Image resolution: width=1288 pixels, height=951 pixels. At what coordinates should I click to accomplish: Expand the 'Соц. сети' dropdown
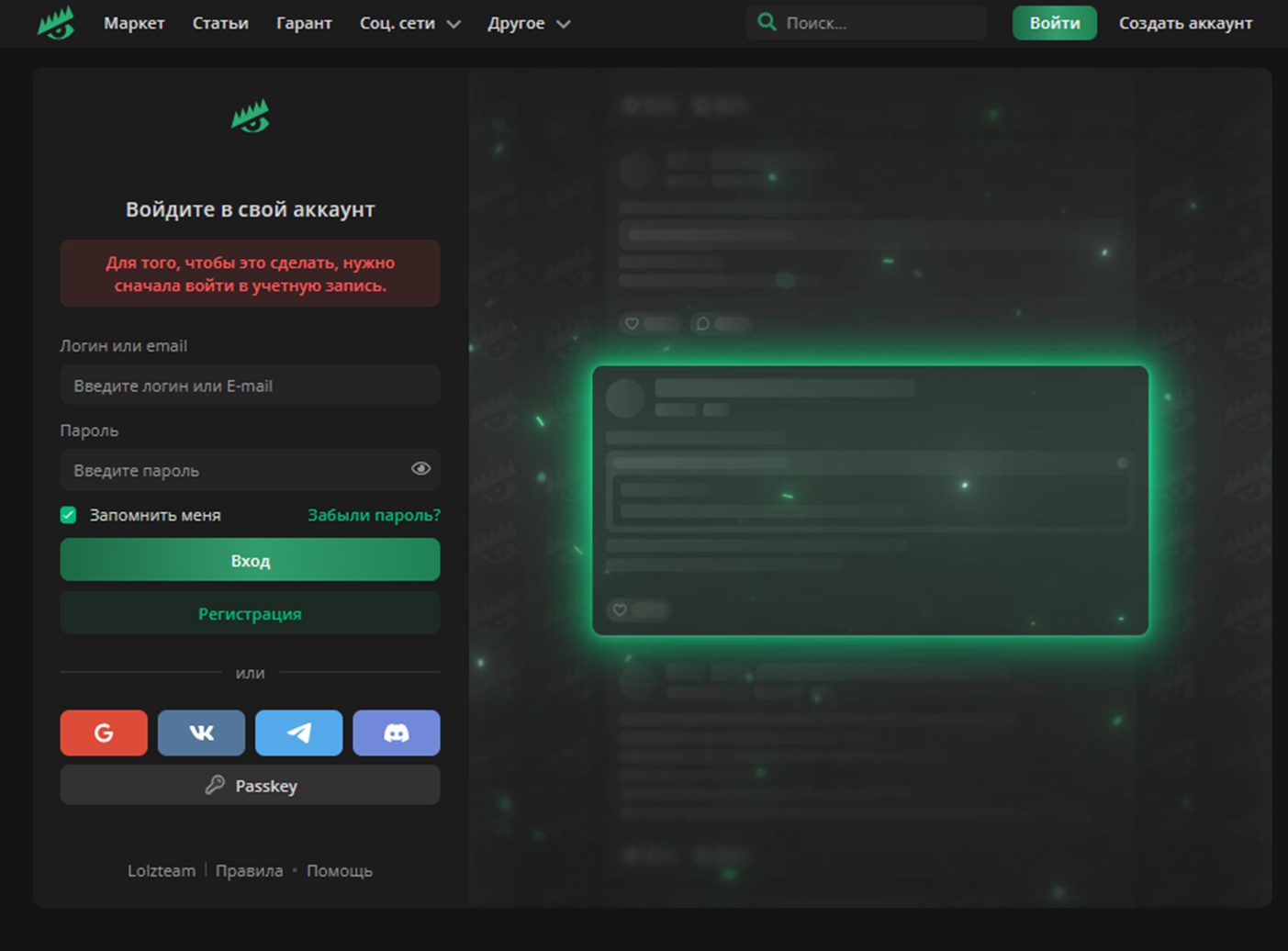409,23
